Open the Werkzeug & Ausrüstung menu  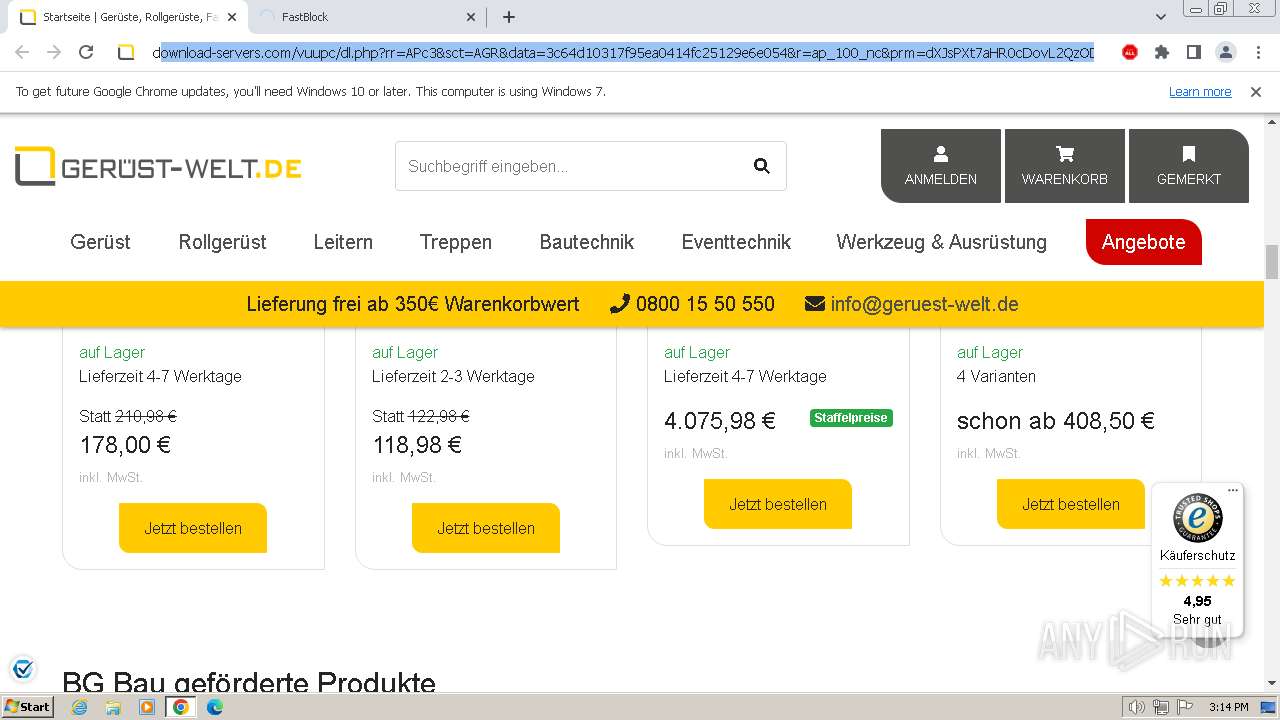click(941, 242)
